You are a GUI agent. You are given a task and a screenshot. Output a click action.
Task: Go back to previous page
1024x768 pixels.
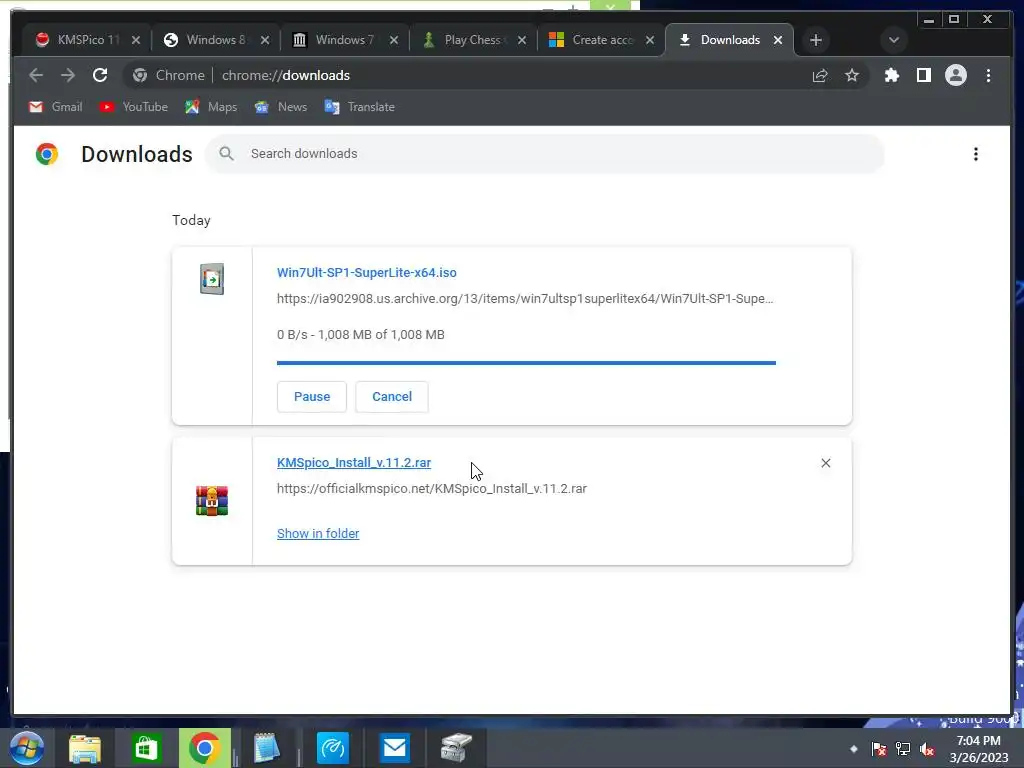click(x=36, y=75)
